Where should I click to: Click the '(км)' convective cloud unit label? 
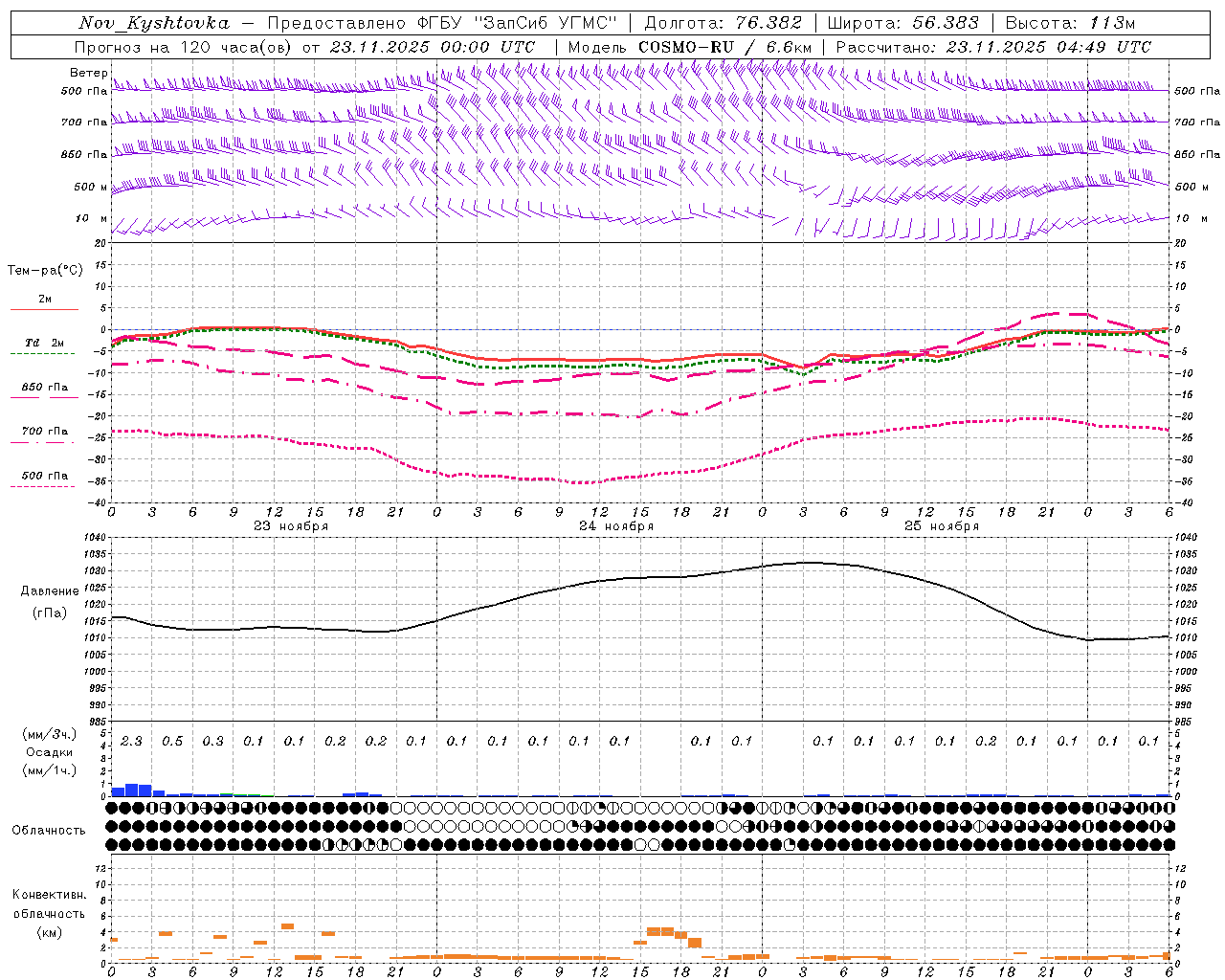coord(50,932)
